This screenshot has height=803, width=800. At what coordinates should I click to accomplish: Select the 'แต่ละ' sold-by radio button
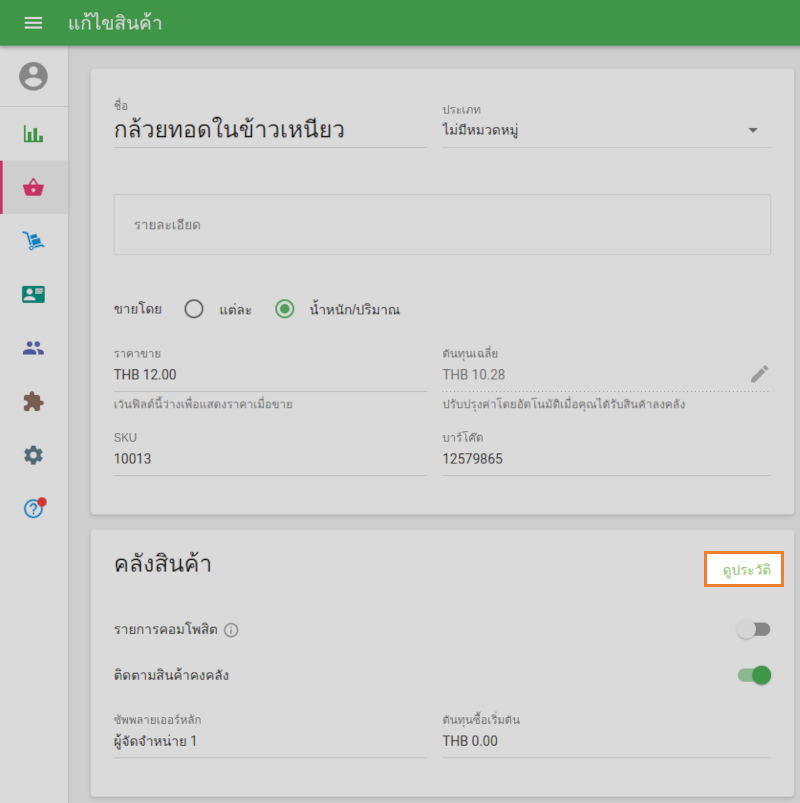click(x=195, y=309)
